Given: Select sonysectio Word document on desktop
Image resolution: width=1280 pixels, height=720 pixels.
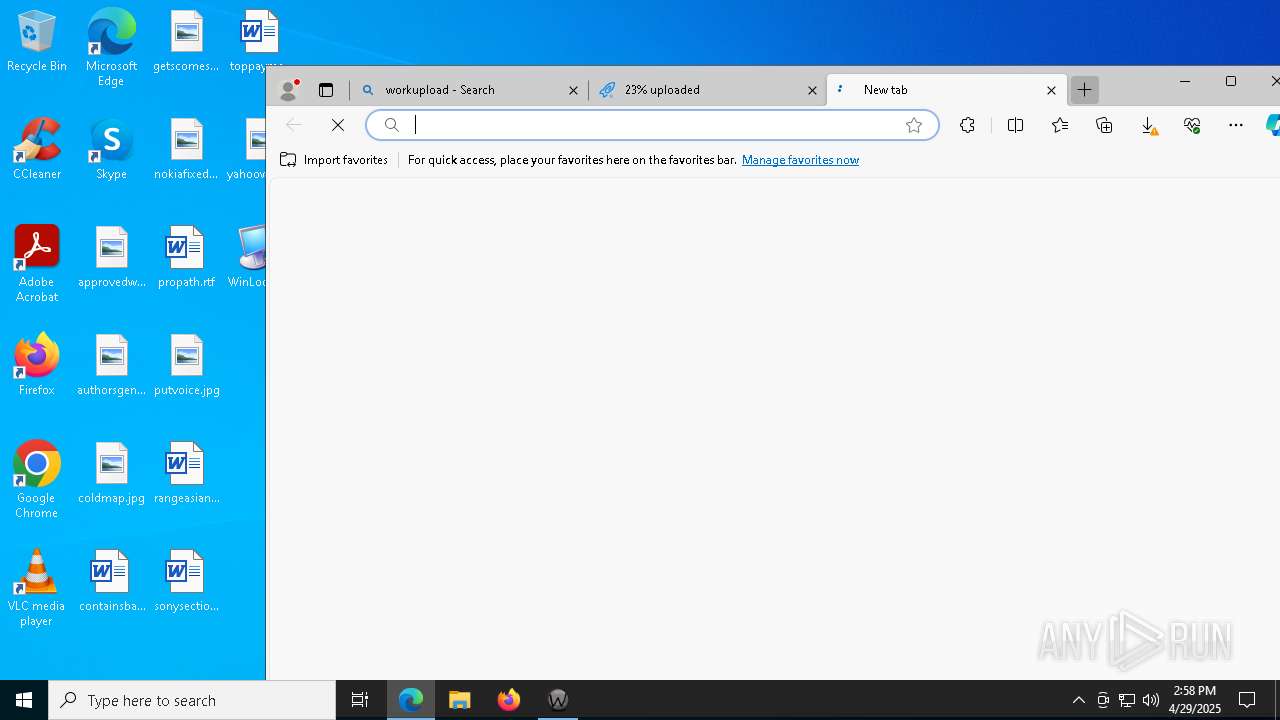Looking at the screenshot, I should pyautogui.click(x=186, y=582).
